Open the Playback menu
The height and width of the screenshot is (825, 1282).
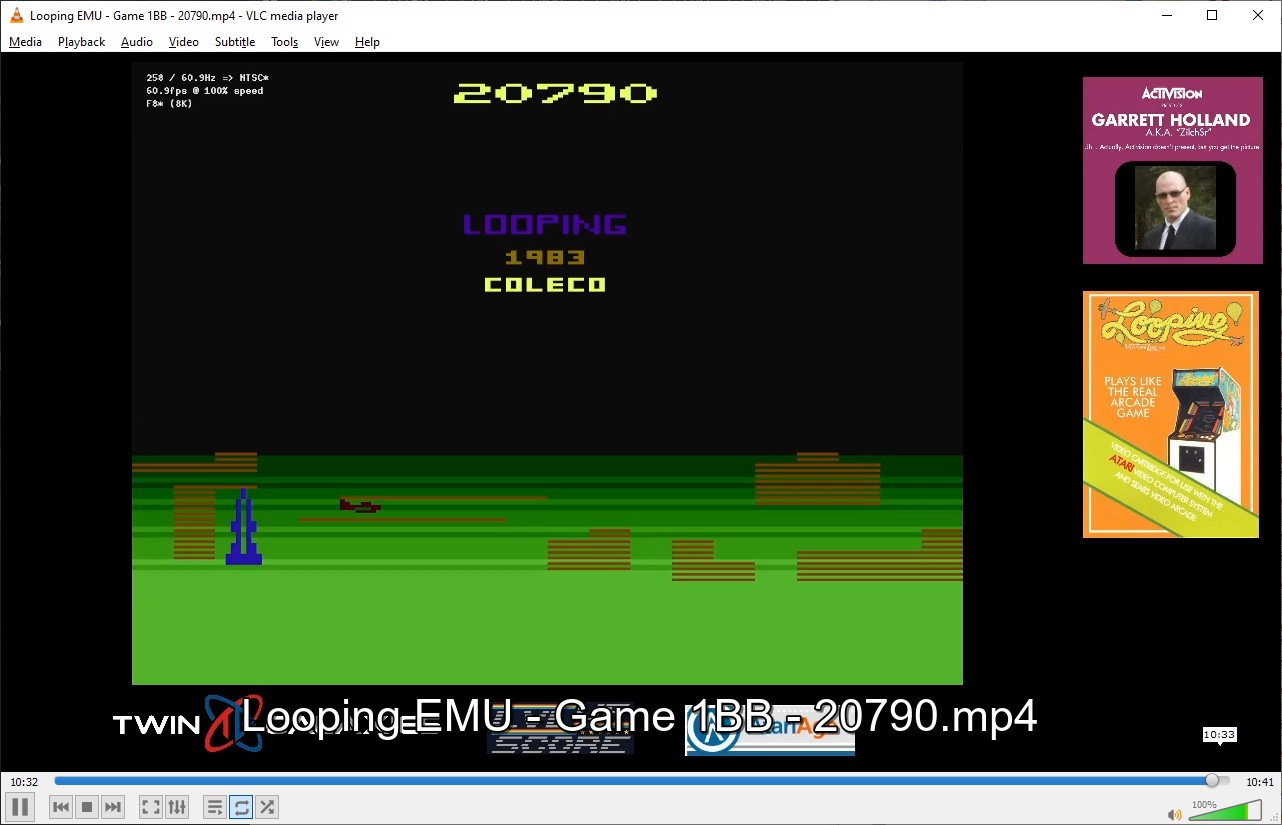81,42
